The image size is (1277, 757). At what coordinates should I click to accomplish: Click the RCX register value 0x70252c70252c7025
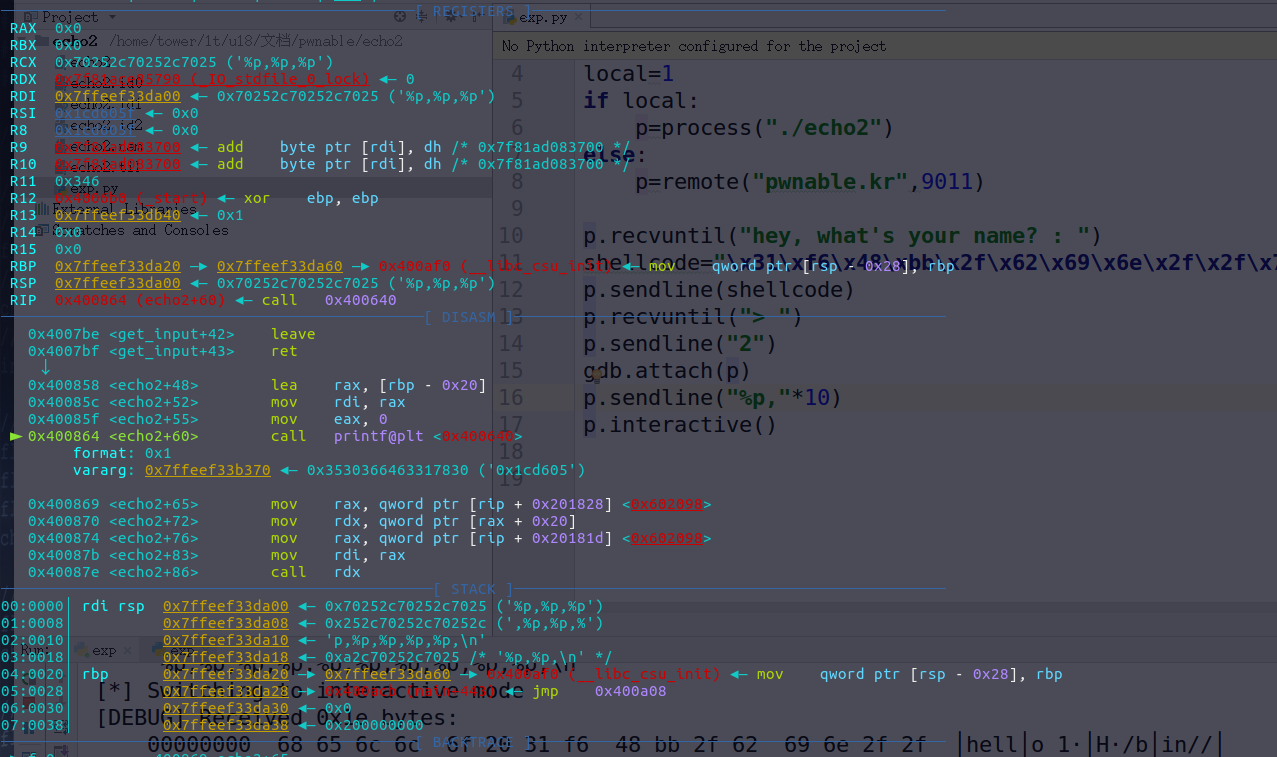[x=135, y=62]
